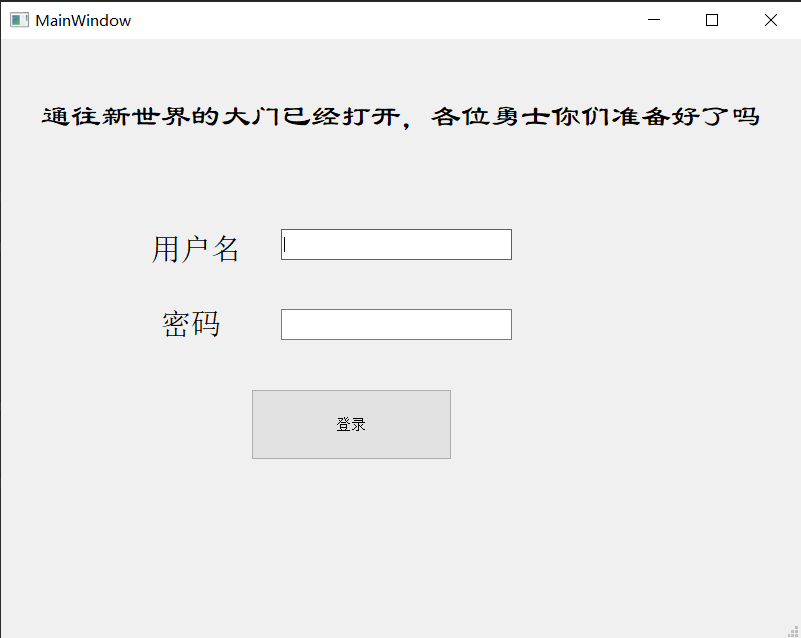
Task: Click the welcome banner text about 新世界
Action: (400, 115)
